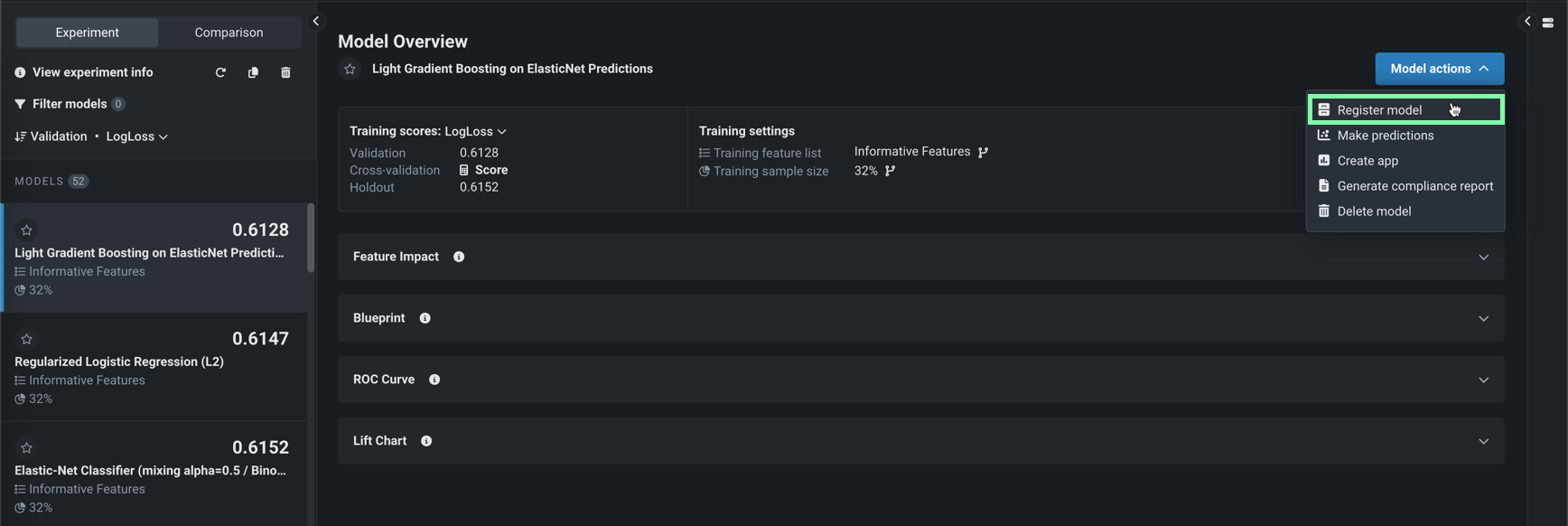The width and height of the screenshot is (1568, 526).
Task: Click the Blueprint info icon
Action: tap(425, 318)
